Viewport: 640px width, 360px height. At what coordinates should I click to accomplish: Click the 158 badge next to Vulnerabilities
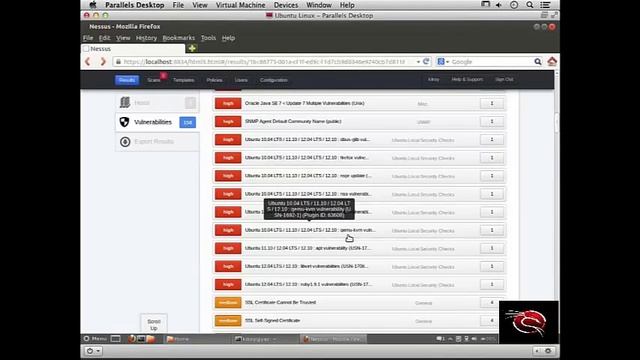point(187,122)
